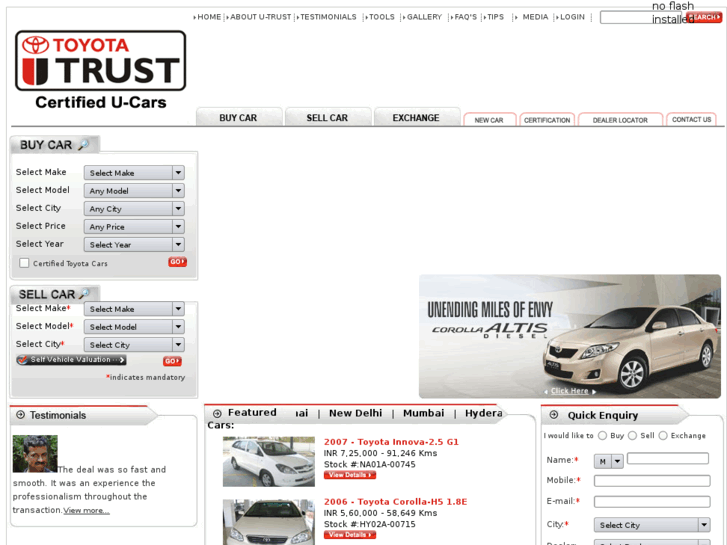Open Select City dropdown in Sell Car
Screen dimensions: 727x545
pos(134,345)
